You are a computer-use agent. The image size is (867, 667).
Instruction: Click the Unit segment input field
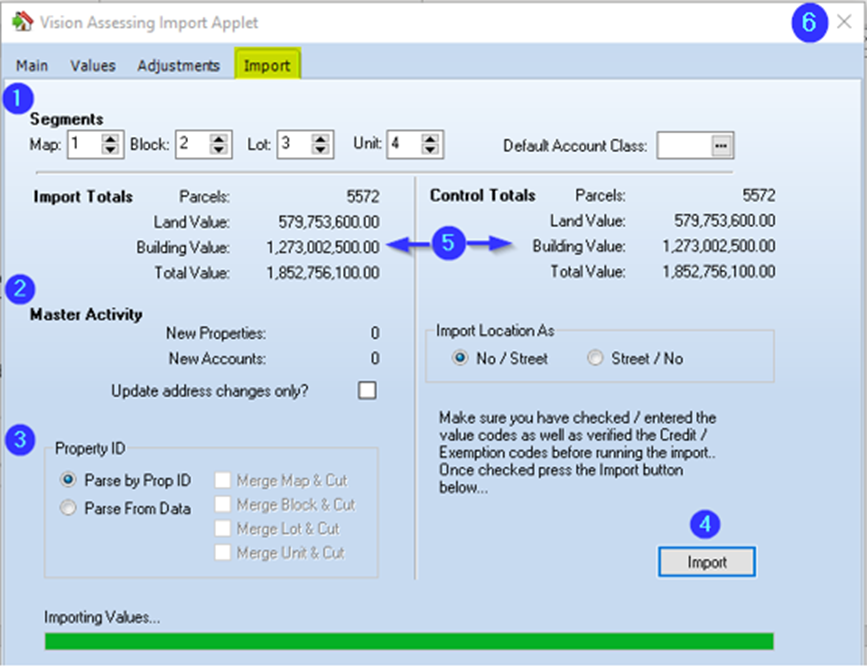click(x=405, y=144)
